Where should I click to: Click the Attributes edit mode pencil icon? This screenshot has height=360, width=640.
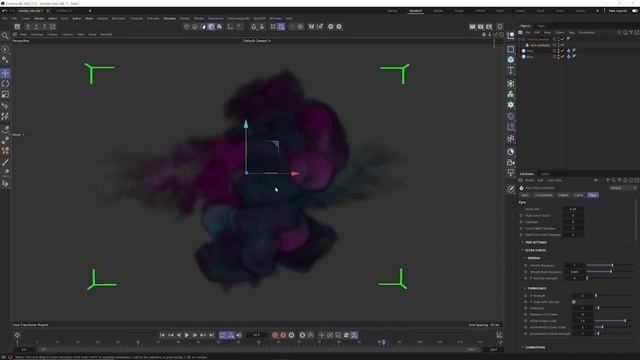(x=511, y=189)
